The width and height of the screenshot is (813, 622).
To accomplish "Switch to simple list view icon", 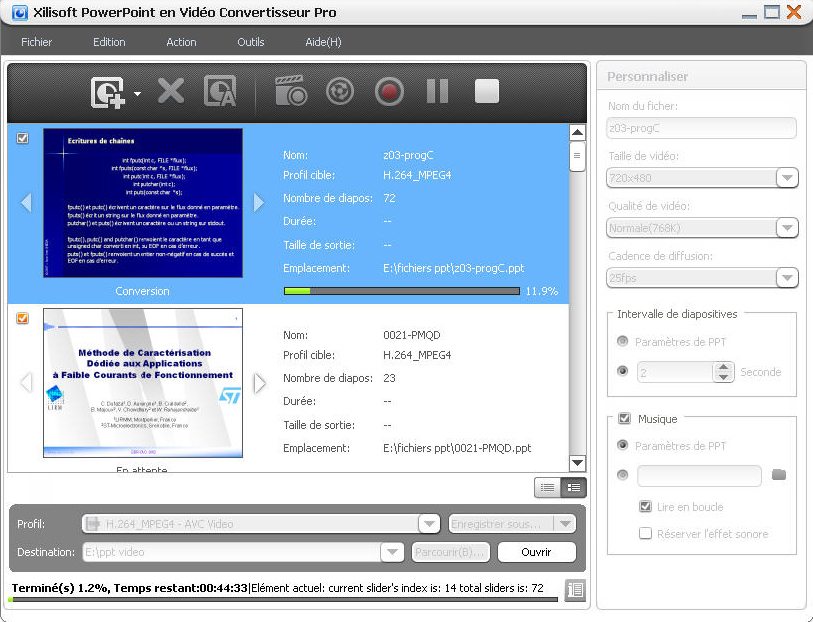I will coord(547,487).
